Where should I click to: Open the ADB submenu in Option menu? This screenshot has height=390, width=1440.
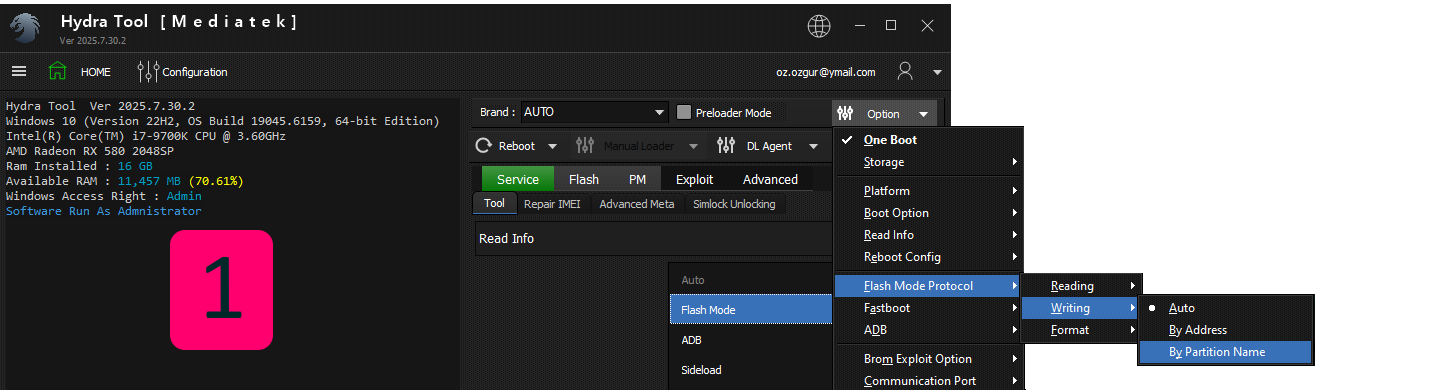pos(929,330)
